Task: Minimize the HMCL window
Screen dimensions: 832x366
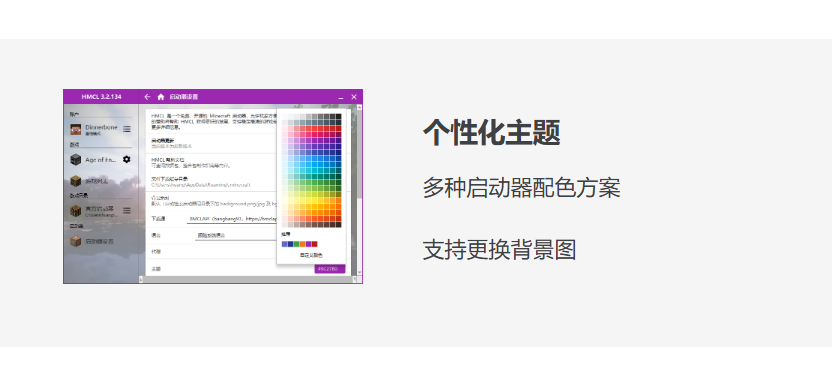Action: (x=341, y=97)
